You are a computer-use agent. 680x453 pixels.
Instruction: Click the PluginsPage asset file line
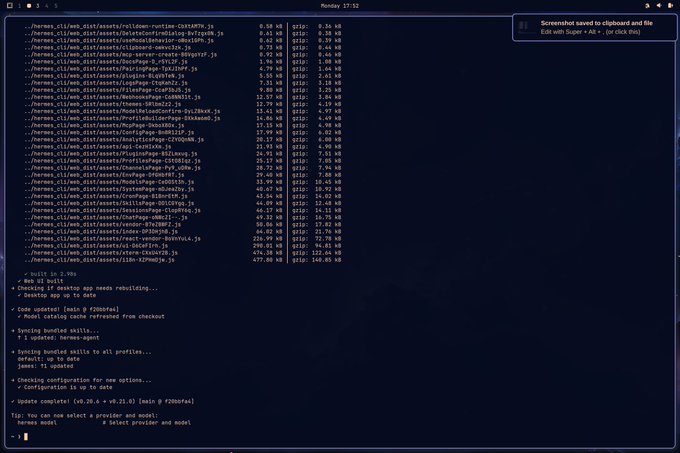point(111,154)
